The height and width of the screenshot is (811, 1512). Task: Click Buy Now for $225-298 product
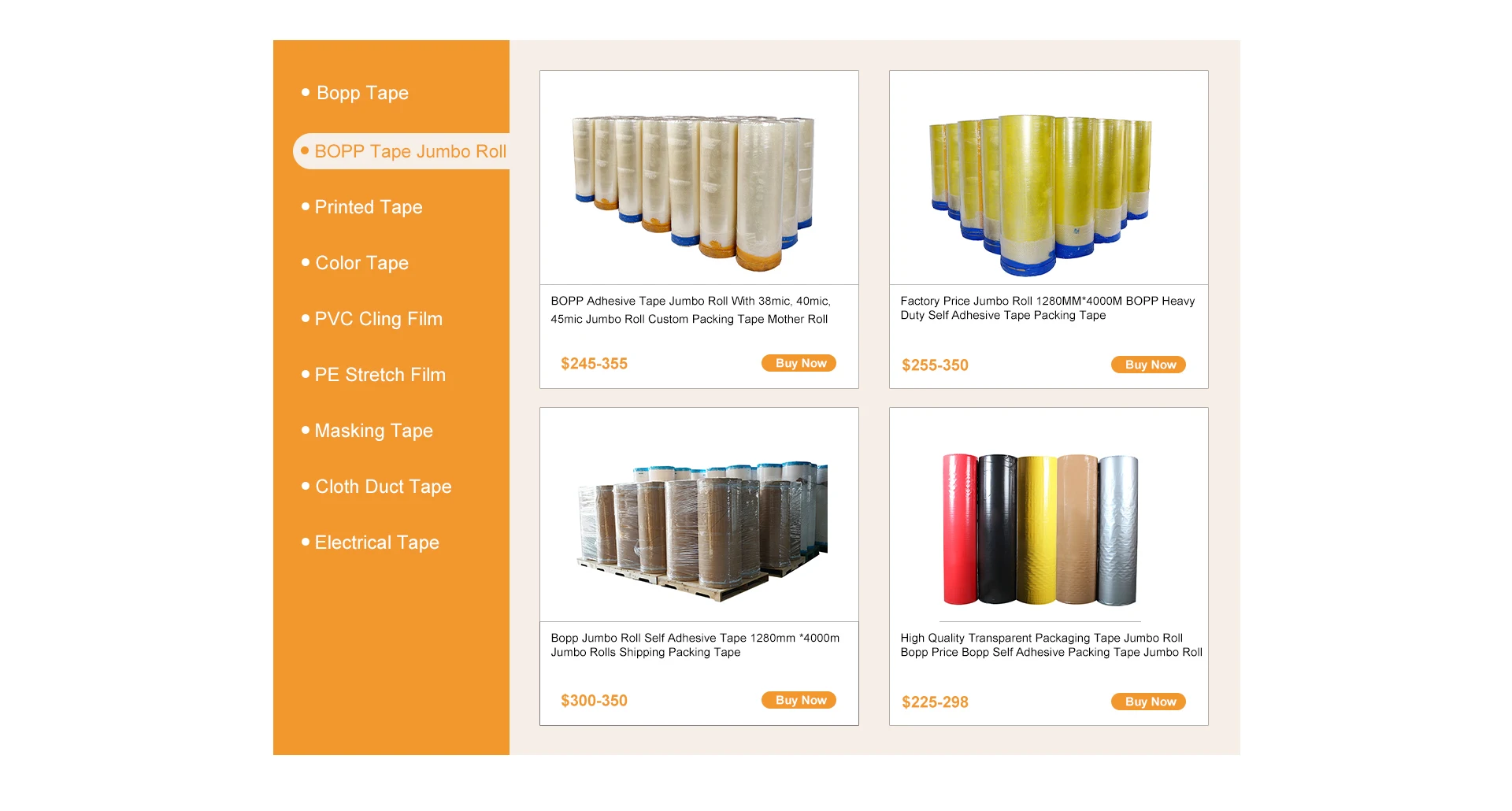coord(1148,702)
